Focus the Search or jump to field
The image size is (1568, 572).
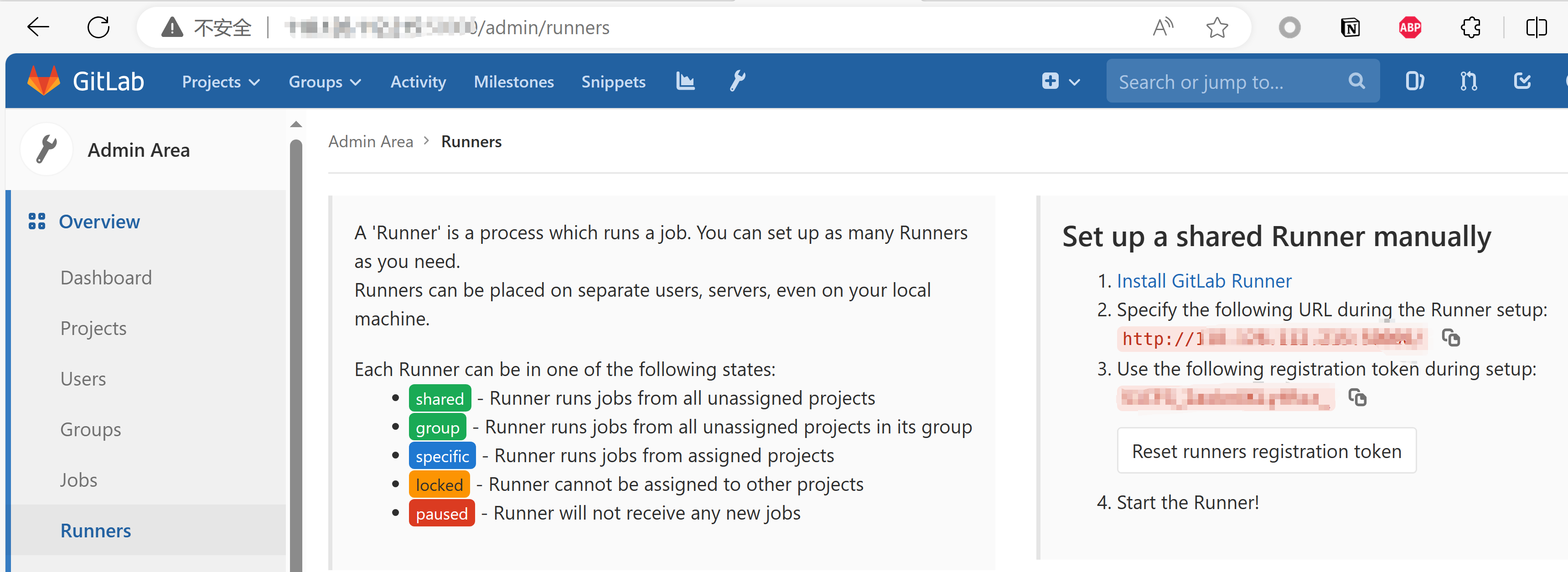[x=1223, y=82]
